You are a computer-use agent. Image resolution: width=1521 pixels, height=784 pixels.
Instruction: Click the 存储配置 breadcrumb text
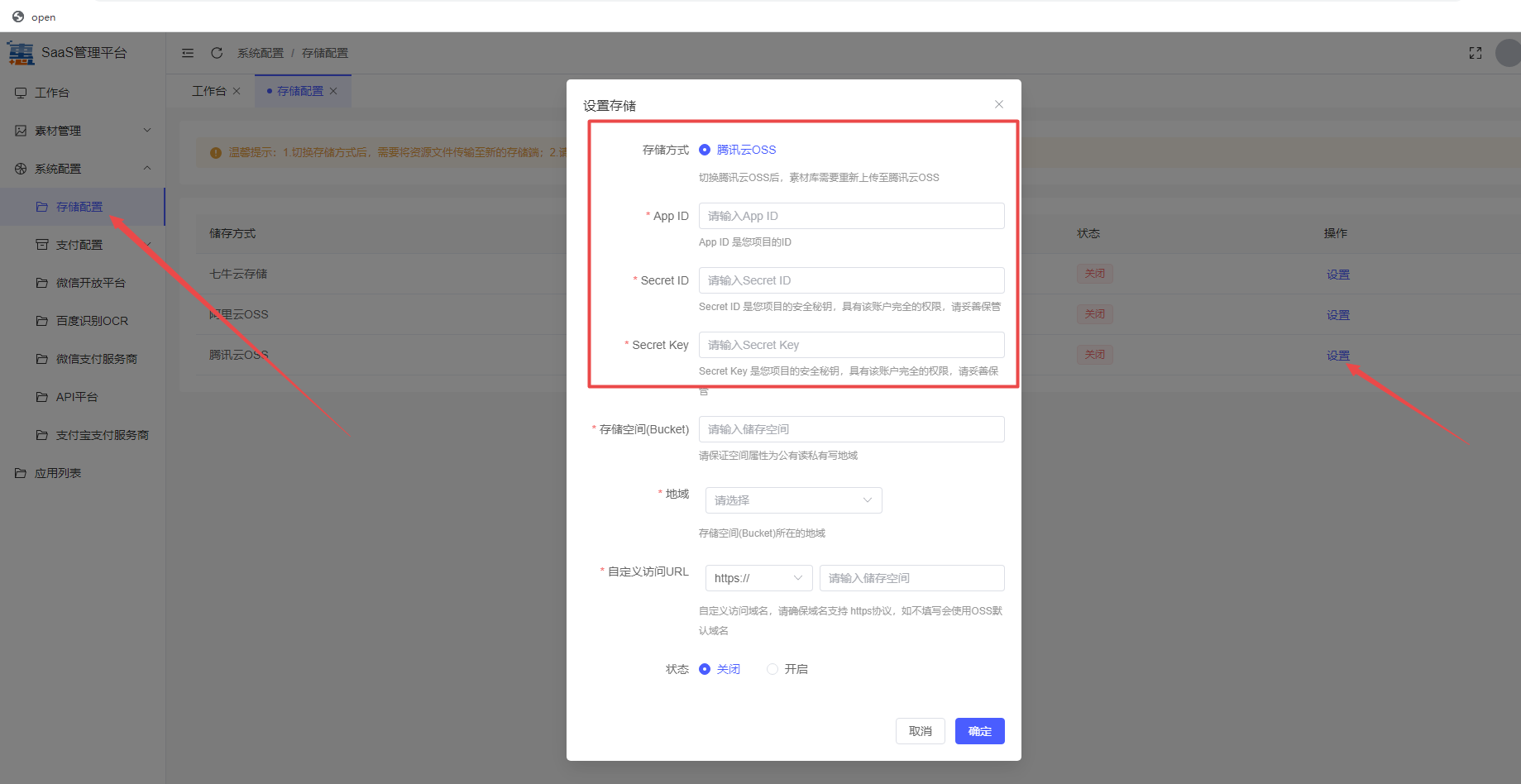click(325, 53)
